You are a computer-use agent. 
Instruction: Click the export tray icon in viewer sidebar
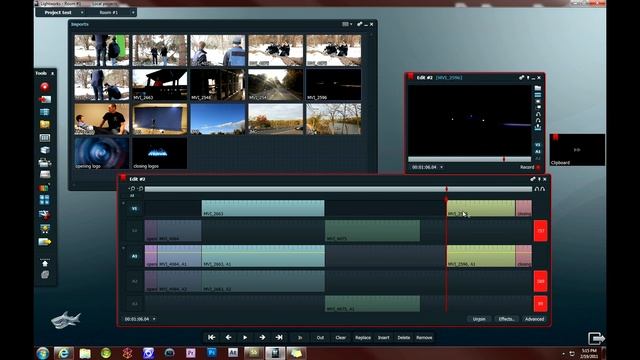coord(538,127)
